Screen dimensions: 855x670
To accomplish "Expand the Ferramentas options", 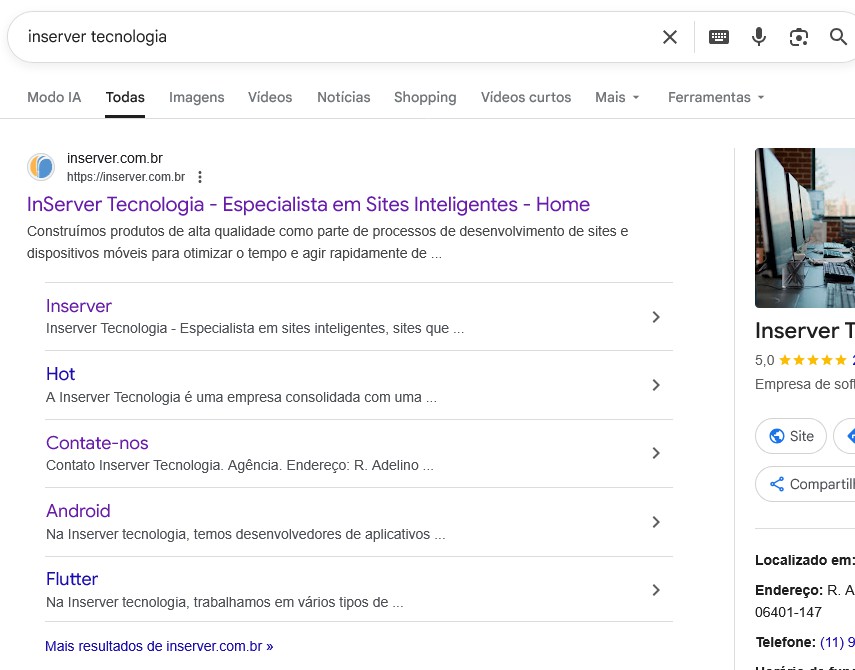I will point(716,97).
